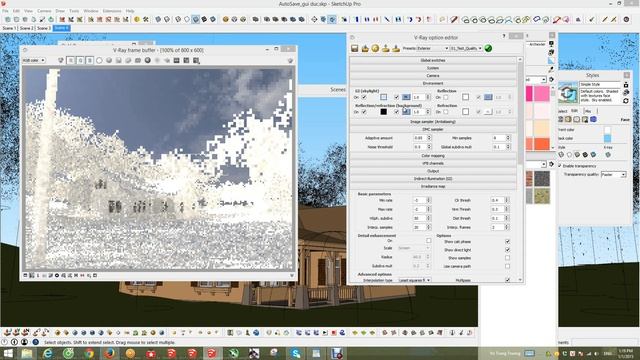The width and height of the screenshot is (640, 360).
Task: Click the yellow sphere icon in SketchUp top toolbar
Action: click(x=137, y=19)
